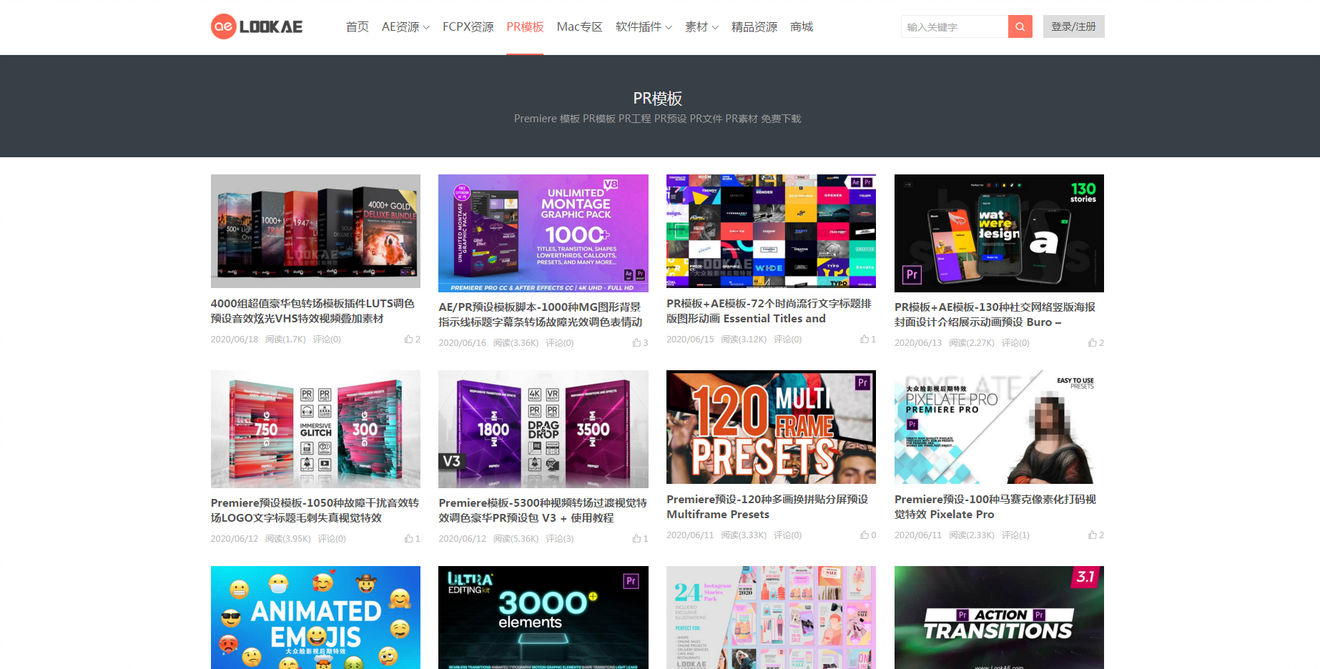Click the 登录/注册 button
Screen dimensions: 1320x669
pos(1073,27)
